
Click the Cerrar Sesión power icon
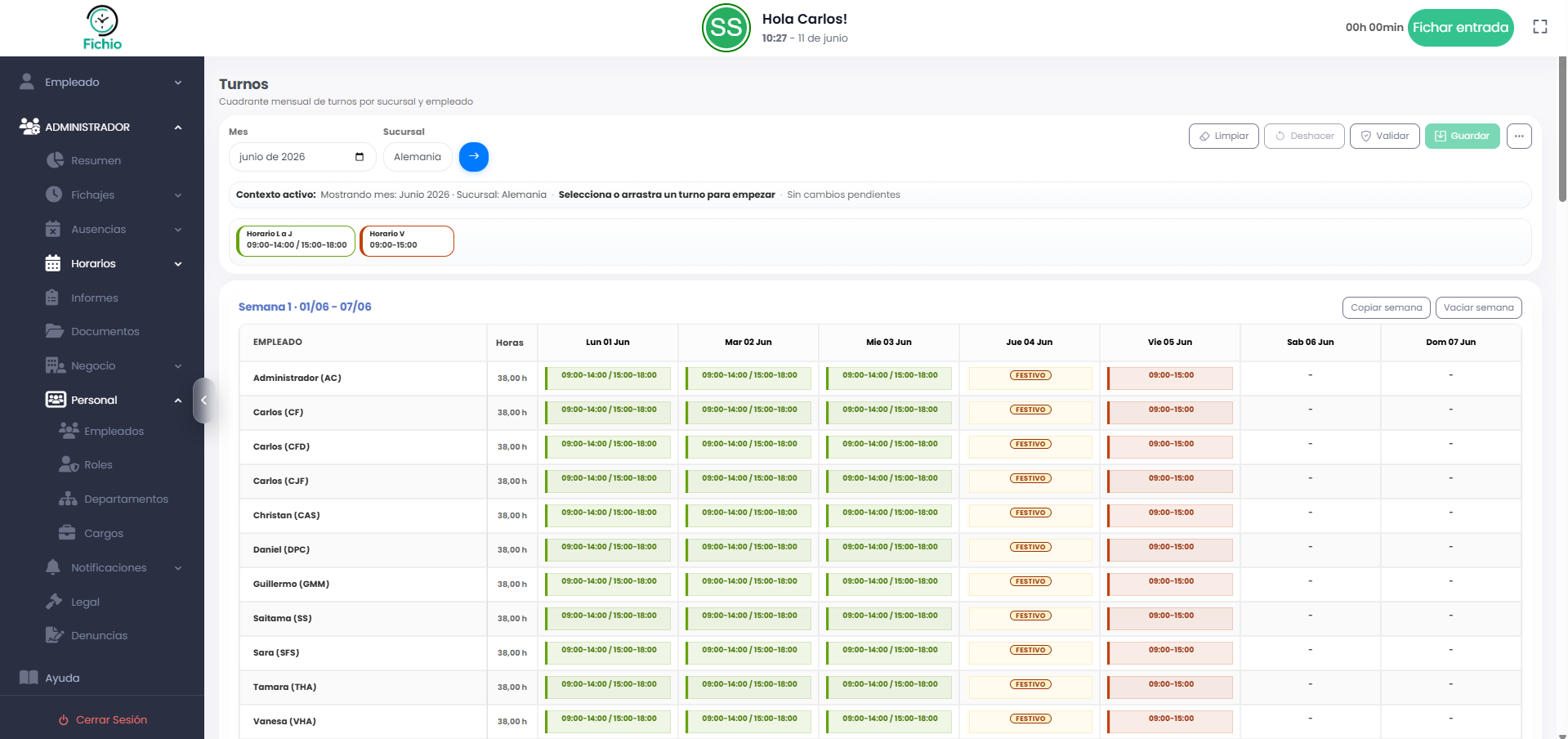[64, 720]
